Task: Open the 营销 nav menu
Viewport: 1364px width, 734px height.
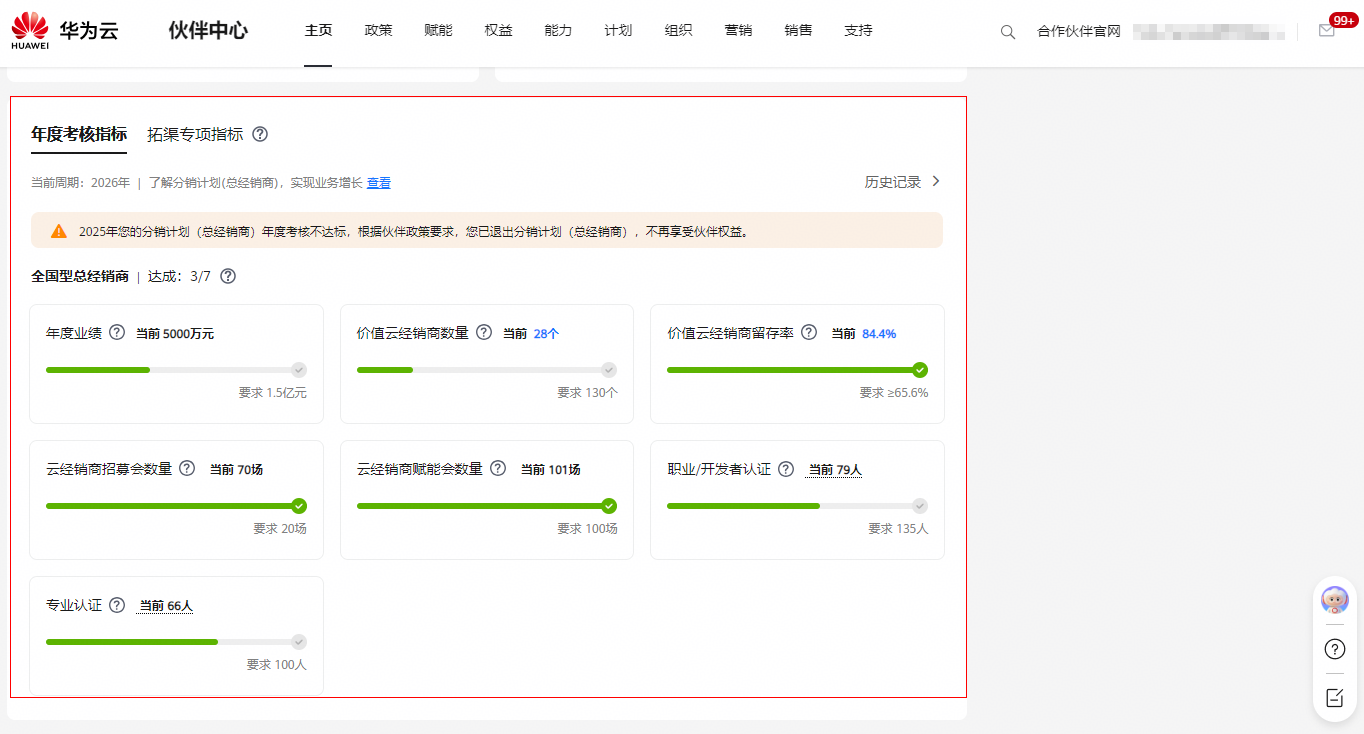Action: tap(738, 31)
